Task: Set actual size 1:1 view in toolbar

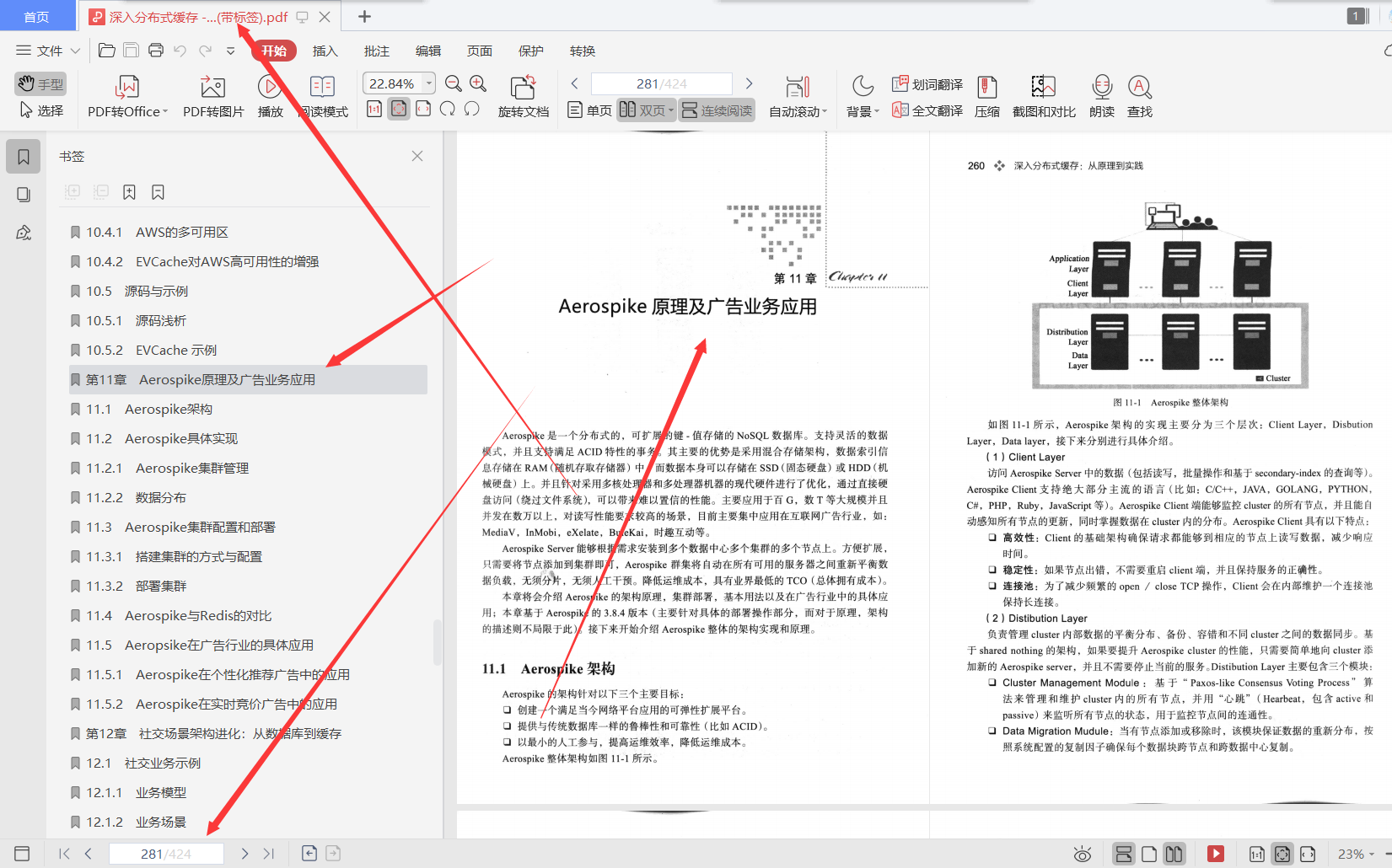Action: (x=374, y=109)
